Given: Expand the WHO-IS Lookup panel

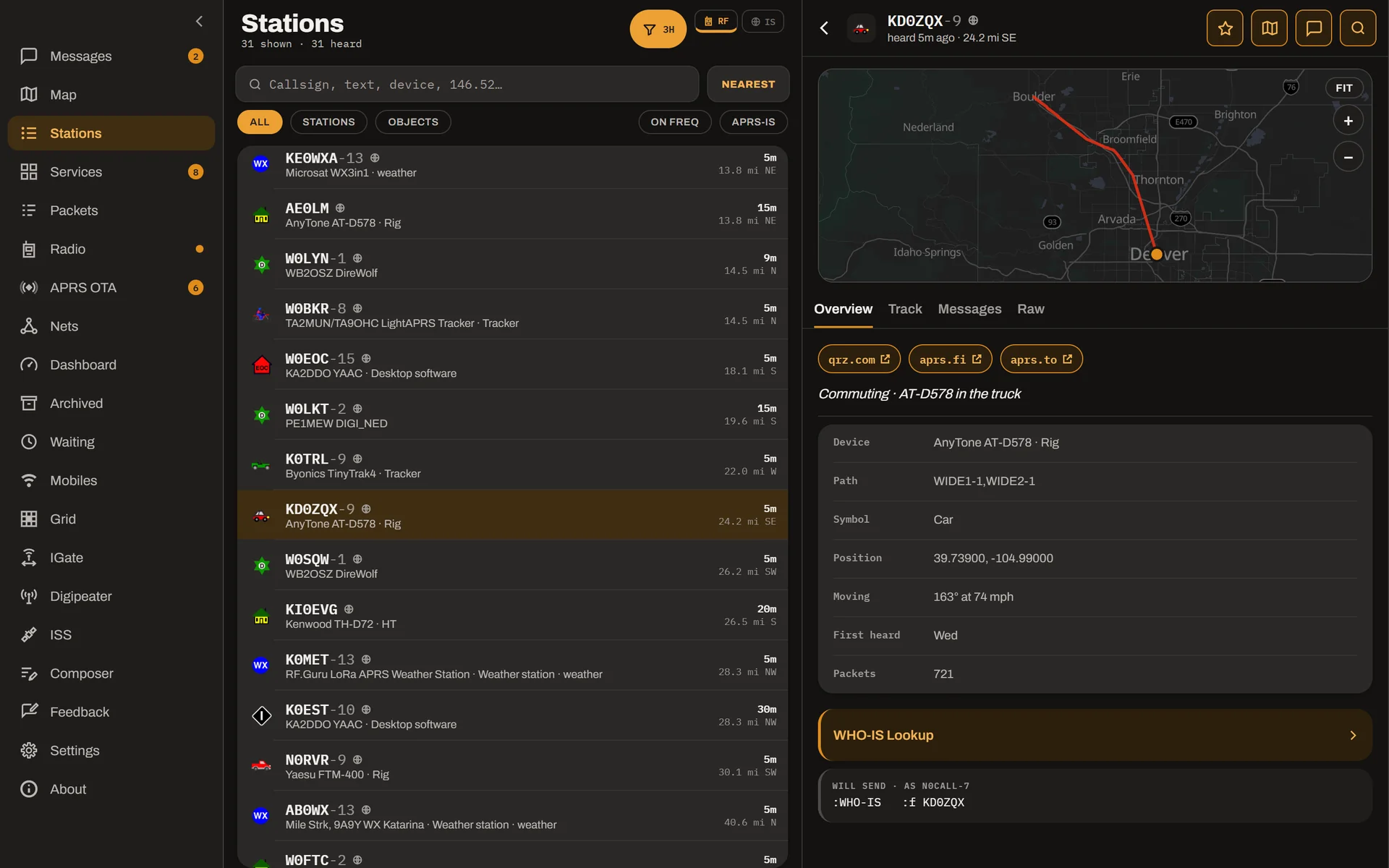Looking at the screenshot, I should pos(1095,735).
